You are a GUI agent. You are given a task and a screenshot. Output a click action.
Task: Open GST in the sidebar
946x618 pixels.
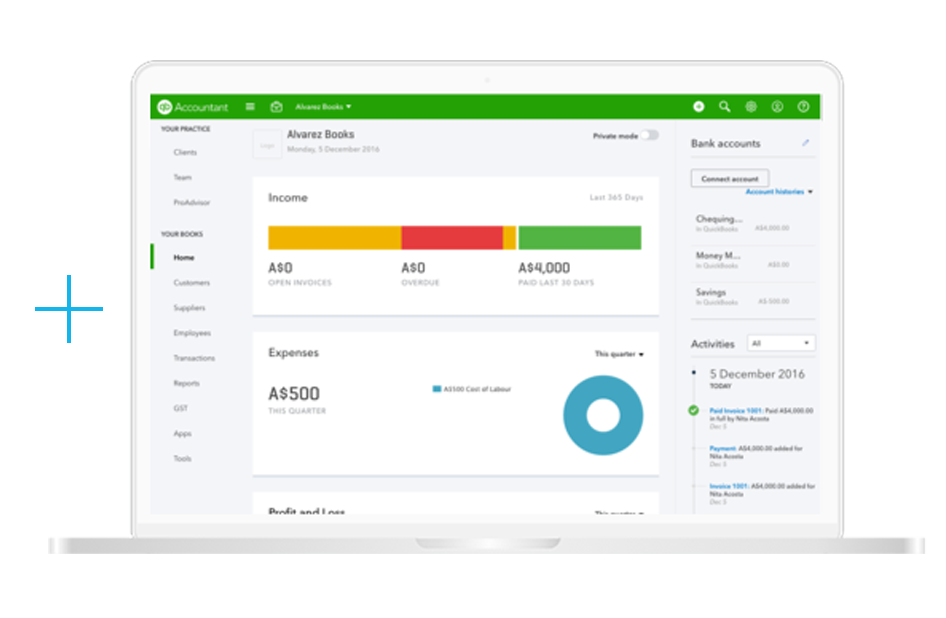click(x=180, y=409)
